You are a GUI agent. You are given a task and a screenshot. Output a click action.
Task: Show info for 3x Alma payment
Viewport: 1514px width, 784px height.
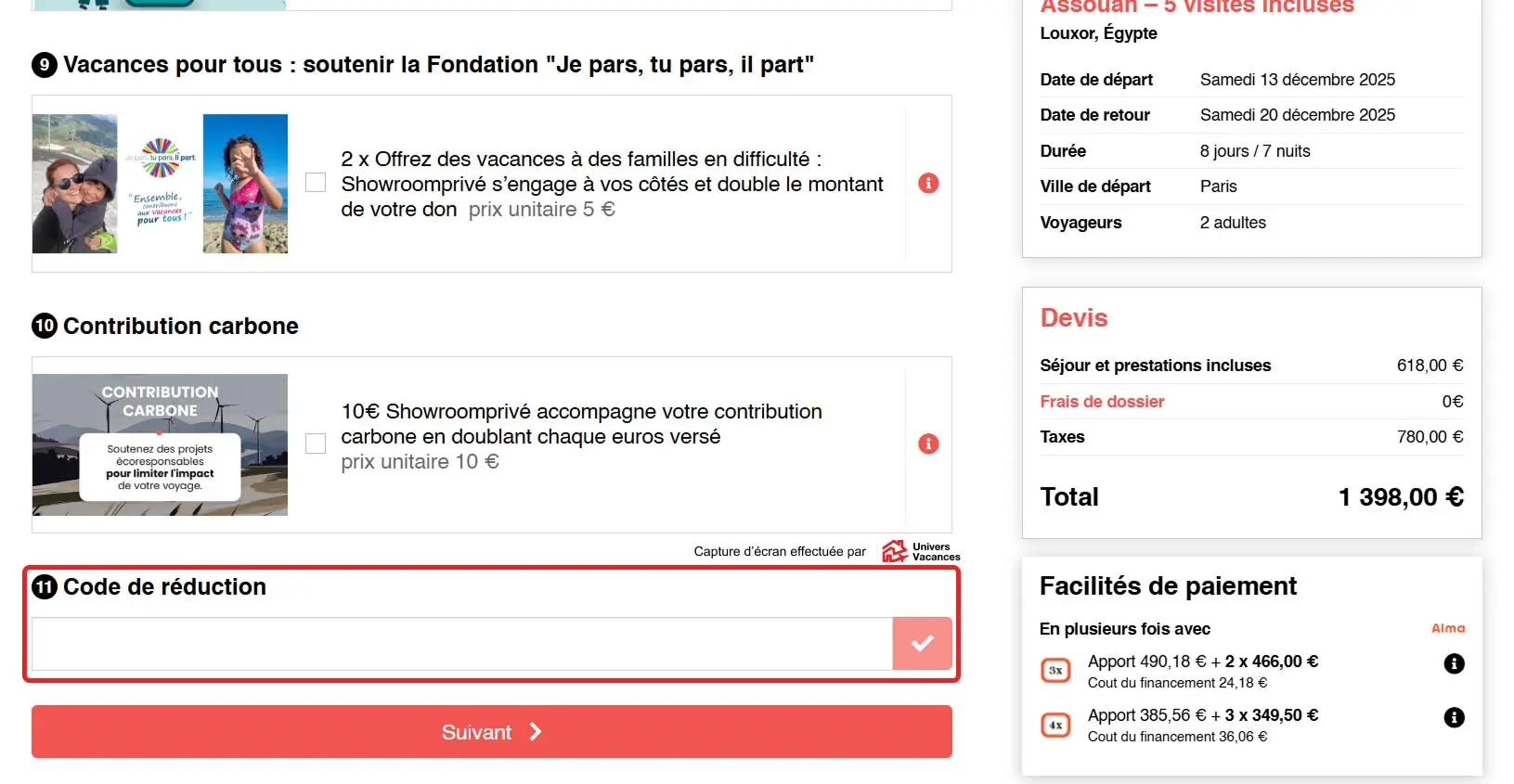[x=1454, y=663]
